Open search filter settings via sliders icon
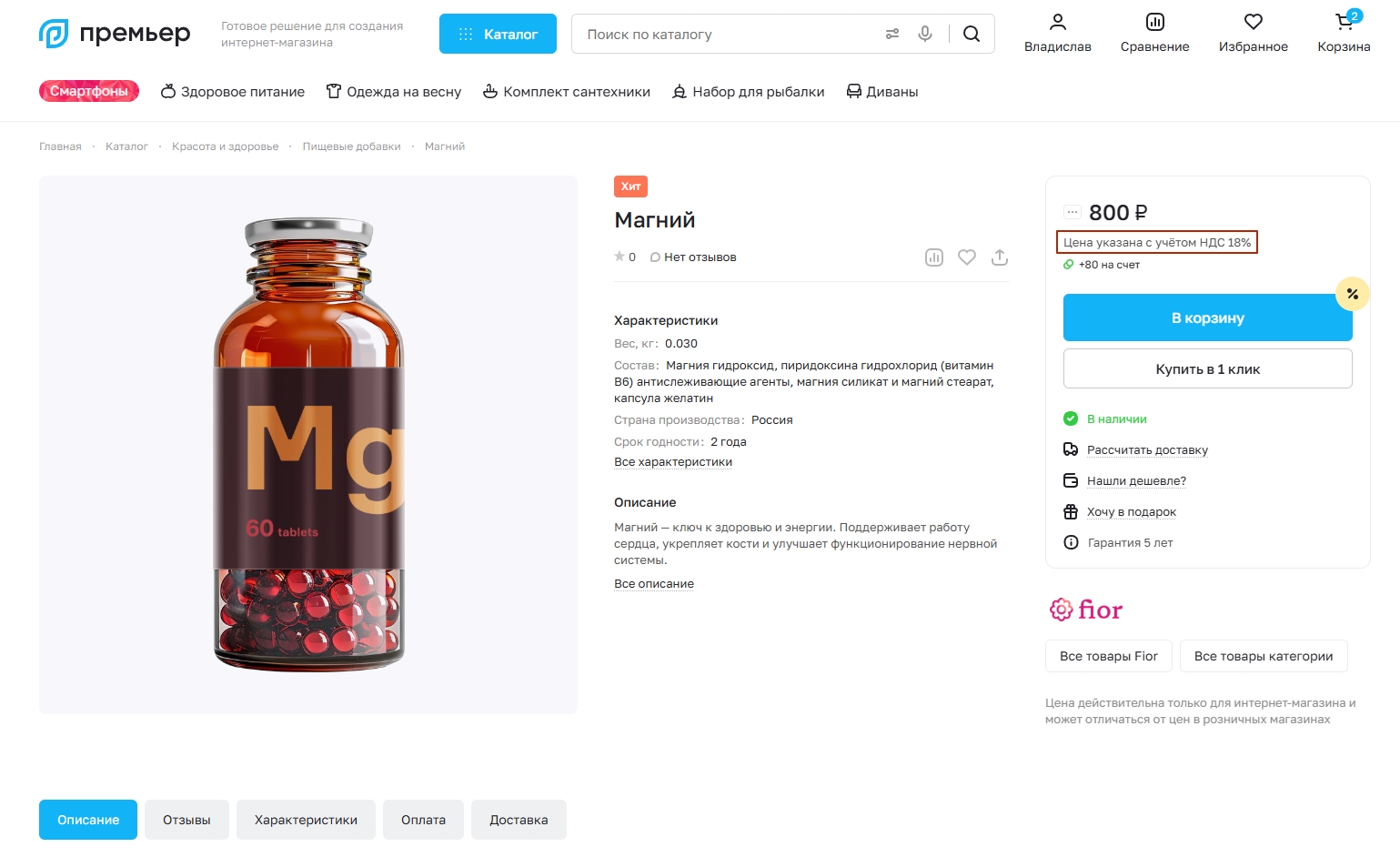 click(891, 33)
